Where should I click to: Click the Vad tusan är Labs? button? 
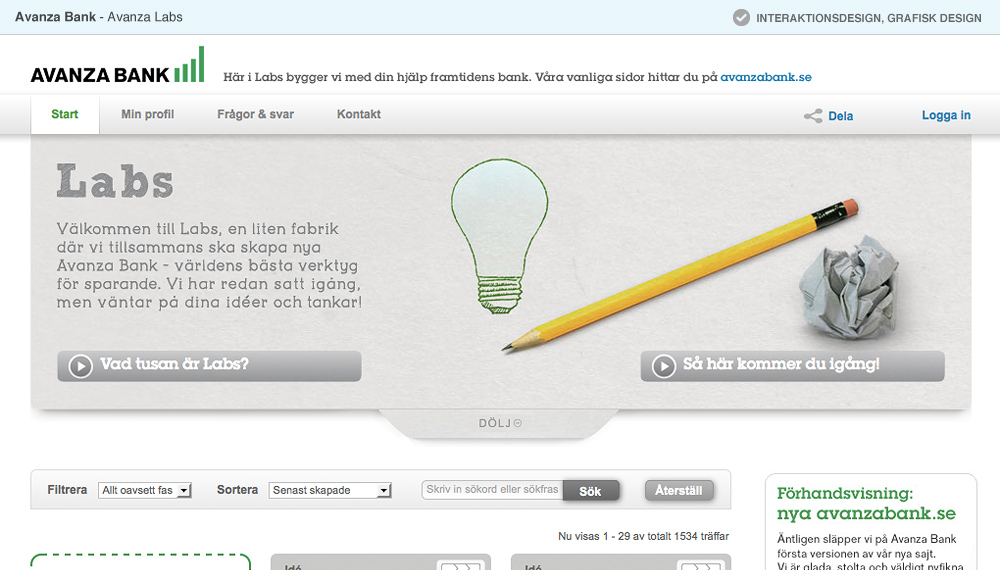pyautogui.click(x=209, y=366)
